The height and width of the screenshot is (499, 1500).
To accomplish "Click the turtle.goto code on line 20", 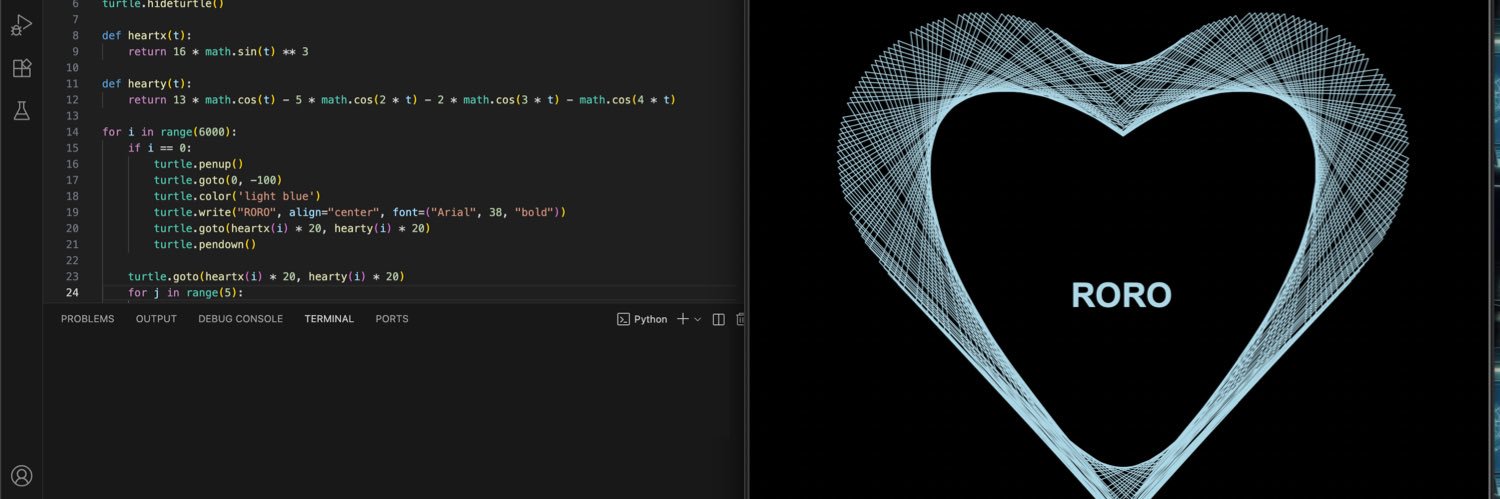I will 292,228.
